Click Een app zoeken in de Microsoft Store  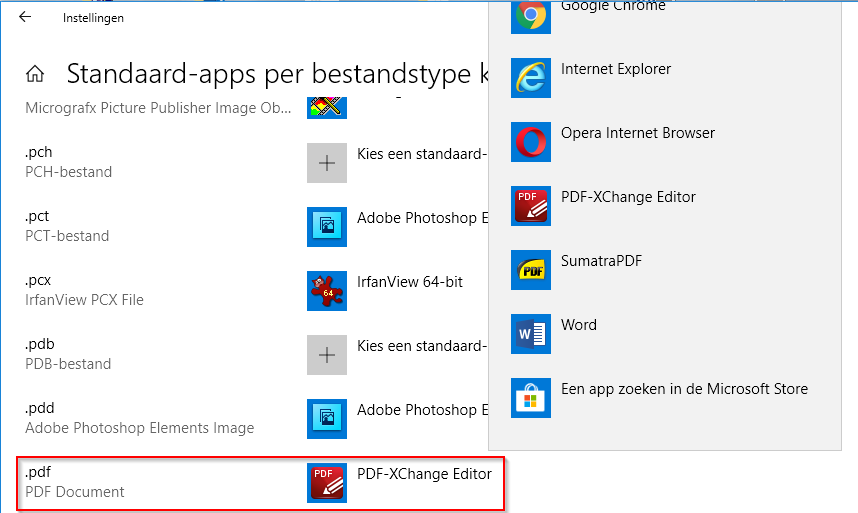click(x=684, y=389)
